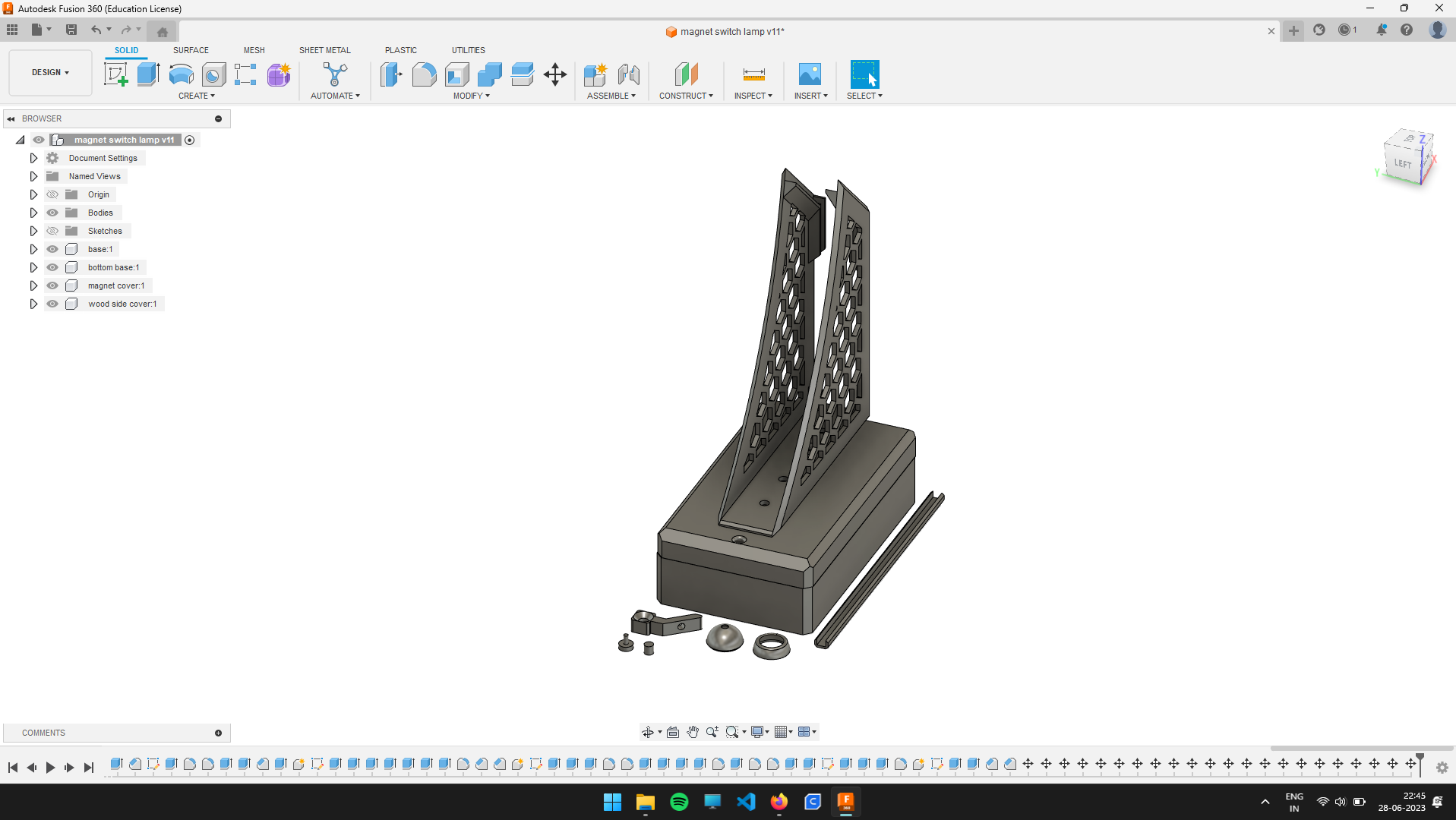Hide the wood side cover:1 component

pos(52,304)
